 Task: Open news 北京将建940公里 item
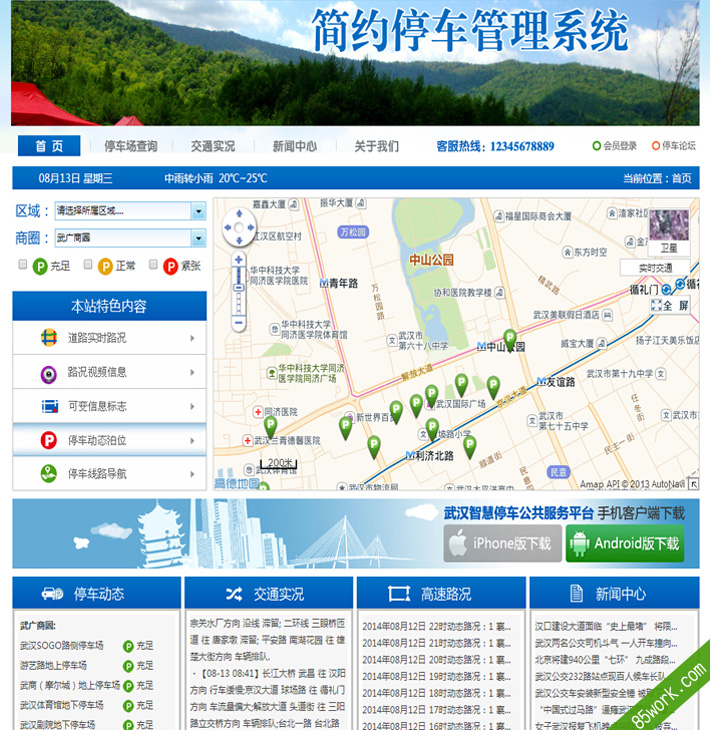click(x=605, y=660)
